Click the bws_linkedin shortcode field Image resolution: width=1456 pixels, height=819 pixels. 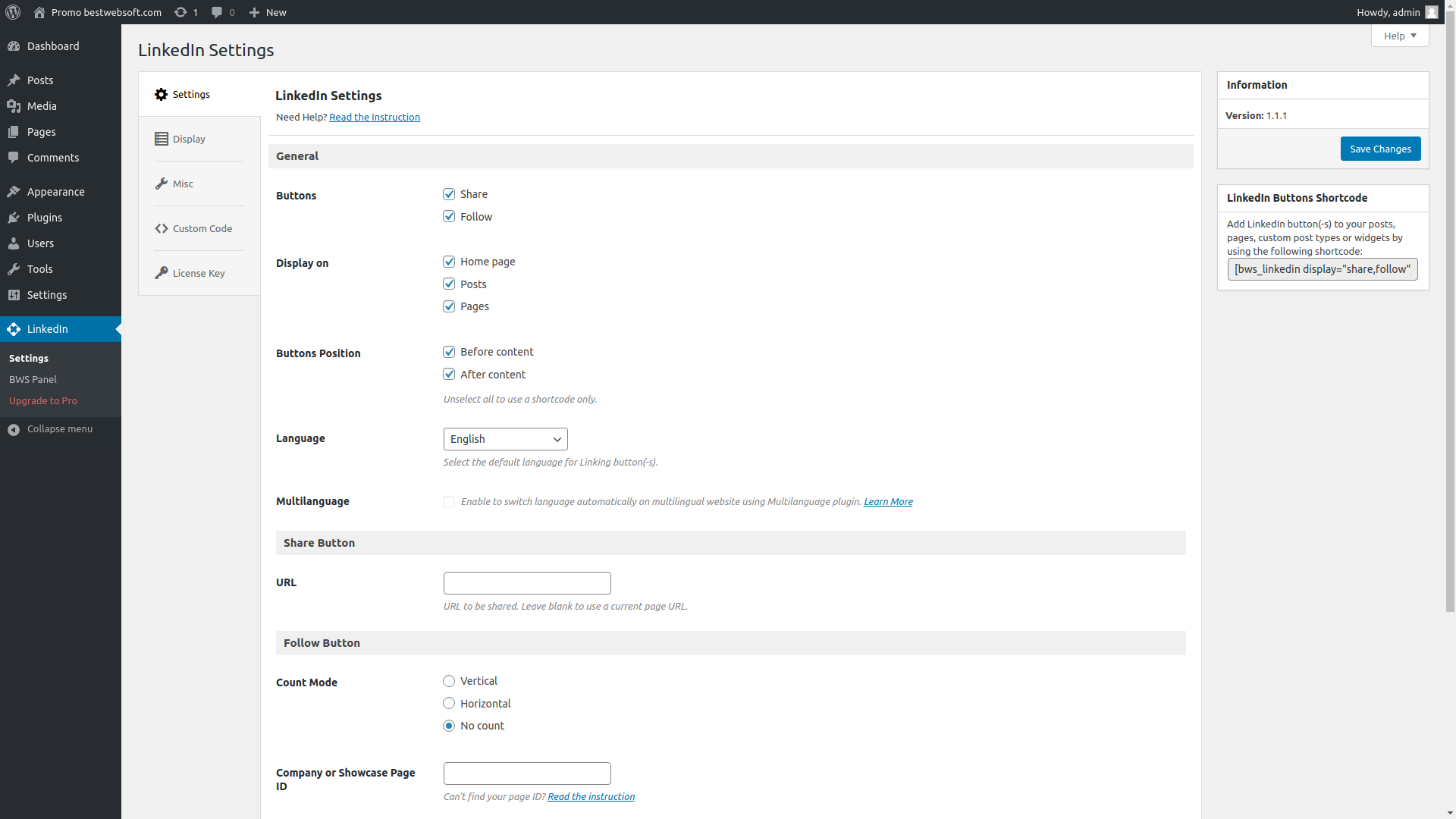pos(1323,269)
